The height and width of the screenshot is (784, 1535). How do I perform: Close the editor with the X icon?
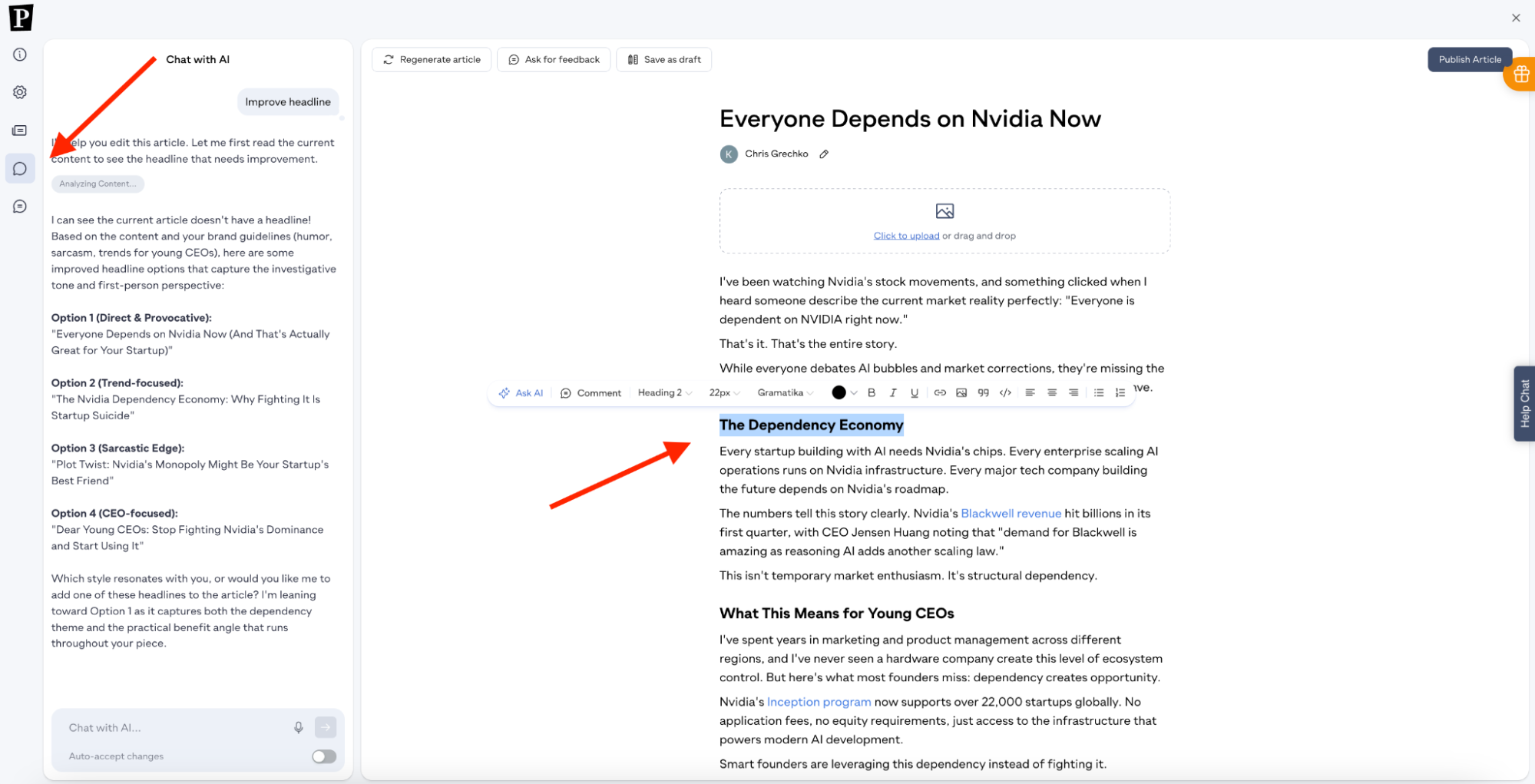1516,18
